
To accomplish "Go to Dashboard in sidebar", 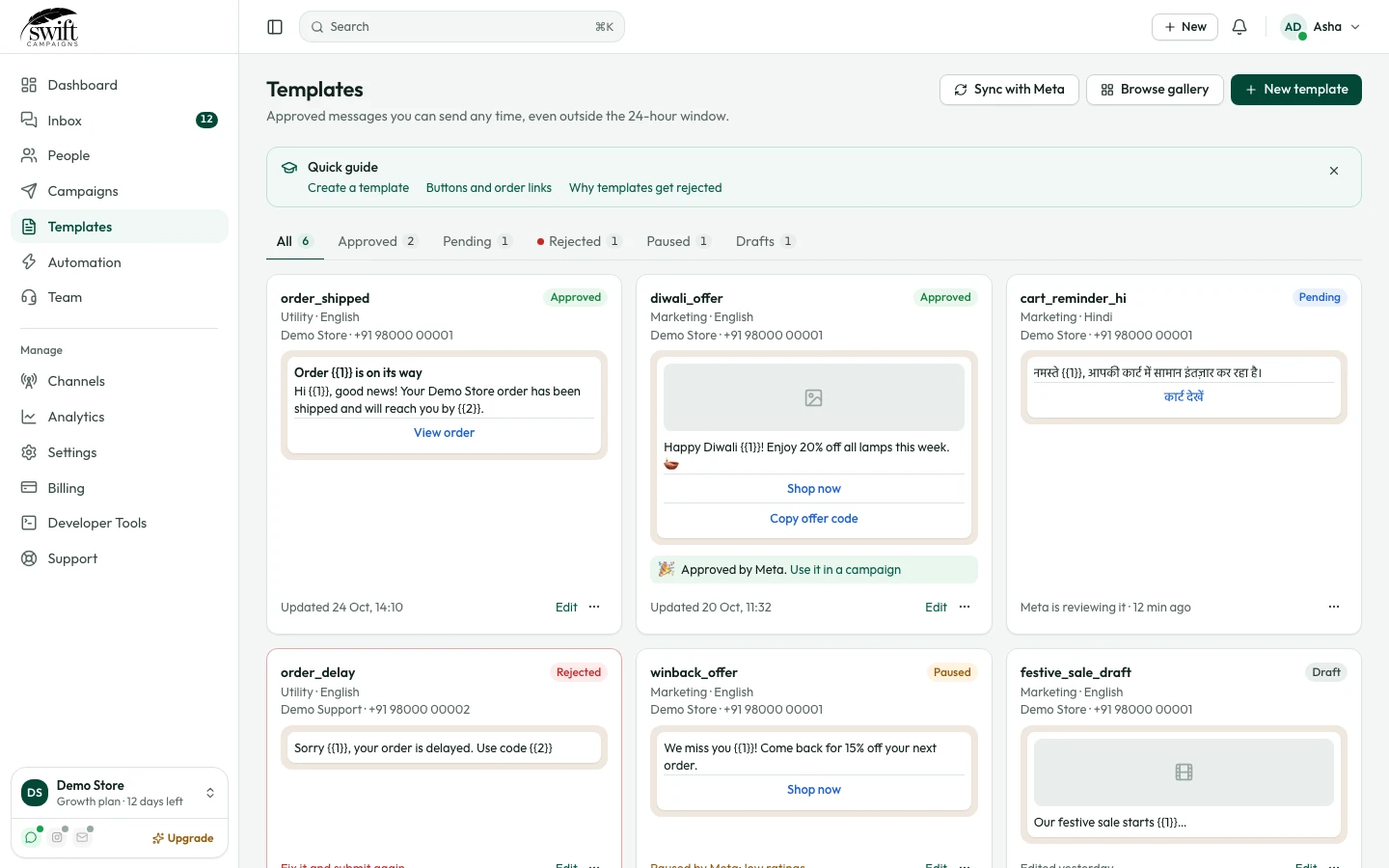I will coord(120,85).
